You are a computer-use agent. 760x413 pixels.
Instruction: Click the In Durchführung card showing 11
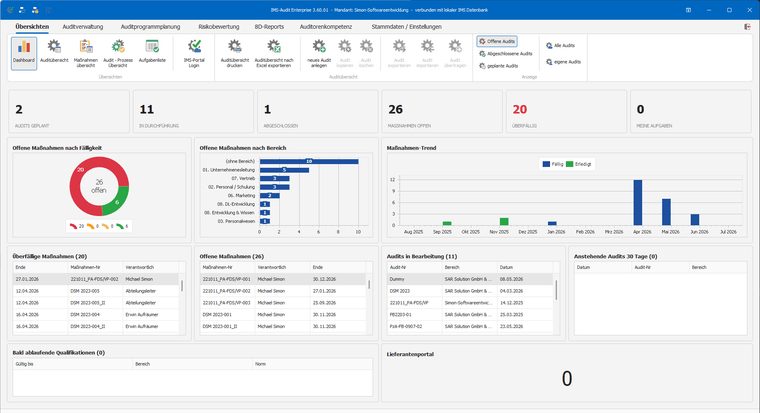pyautogui.click(x=193, y=111)
